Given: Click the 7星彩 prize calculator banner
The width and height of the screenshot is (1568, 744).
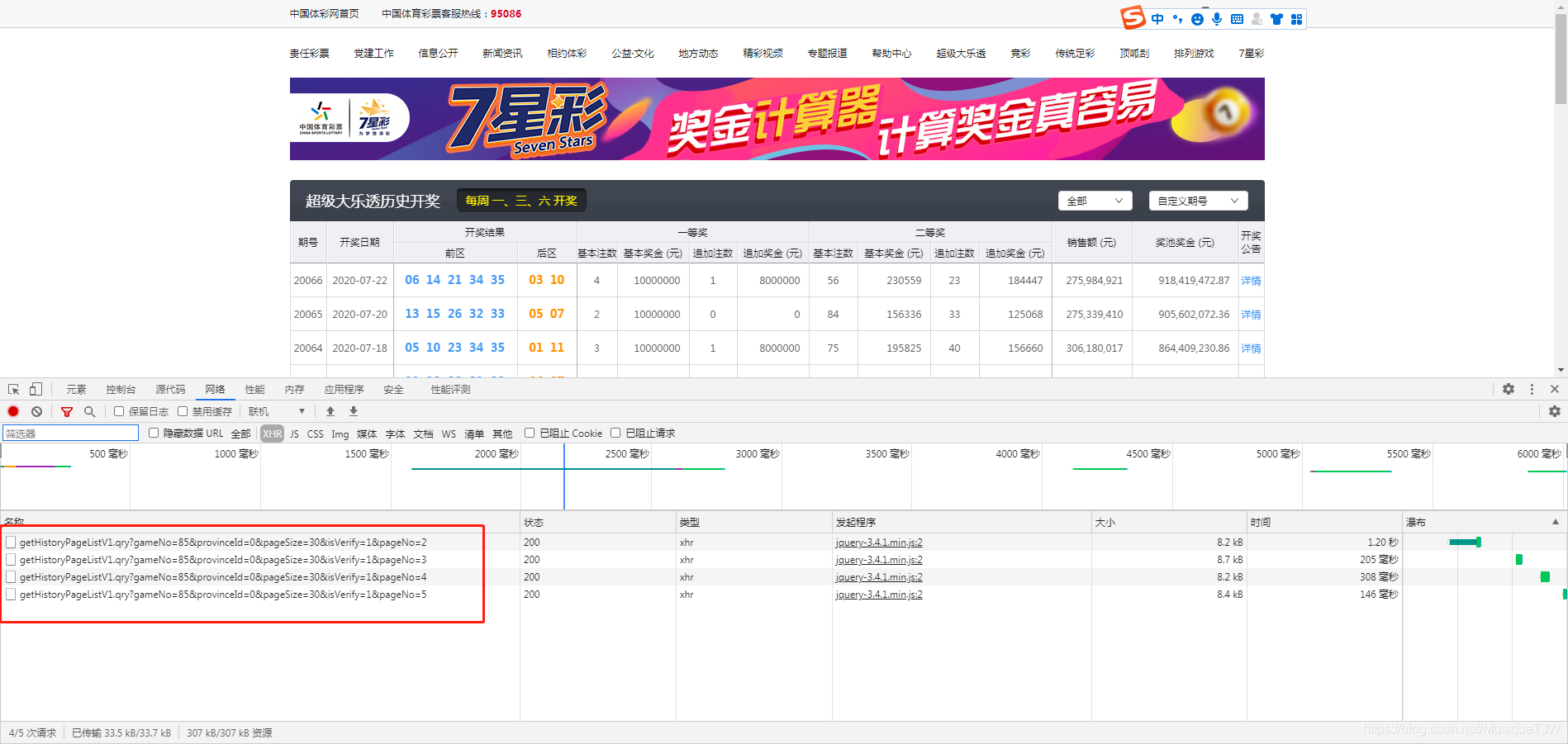Looking at the screenshot, I should click(x=777, y=118).
